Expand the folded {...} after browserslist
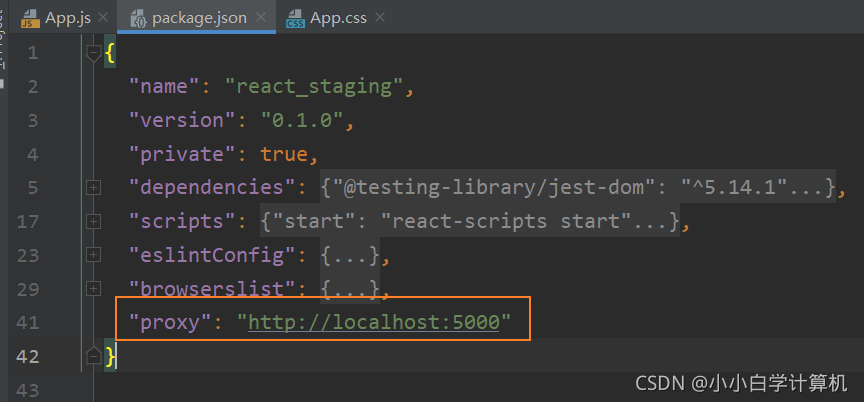 (350, 289)
